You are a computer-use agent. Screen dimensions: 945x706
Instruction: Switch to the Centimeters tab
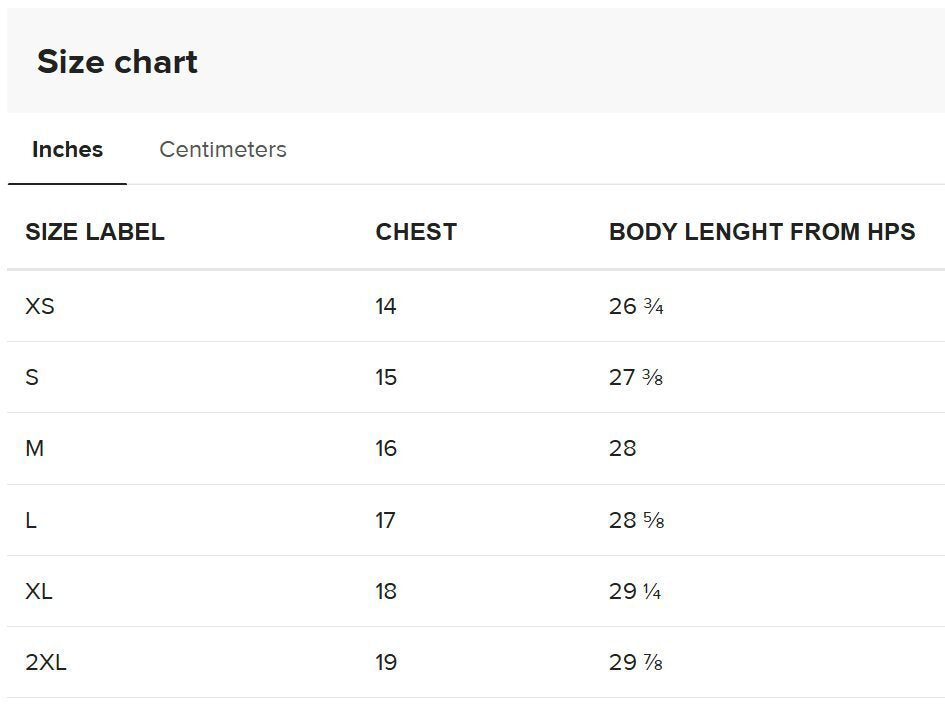pyautogui.click(x=222, y=150)
